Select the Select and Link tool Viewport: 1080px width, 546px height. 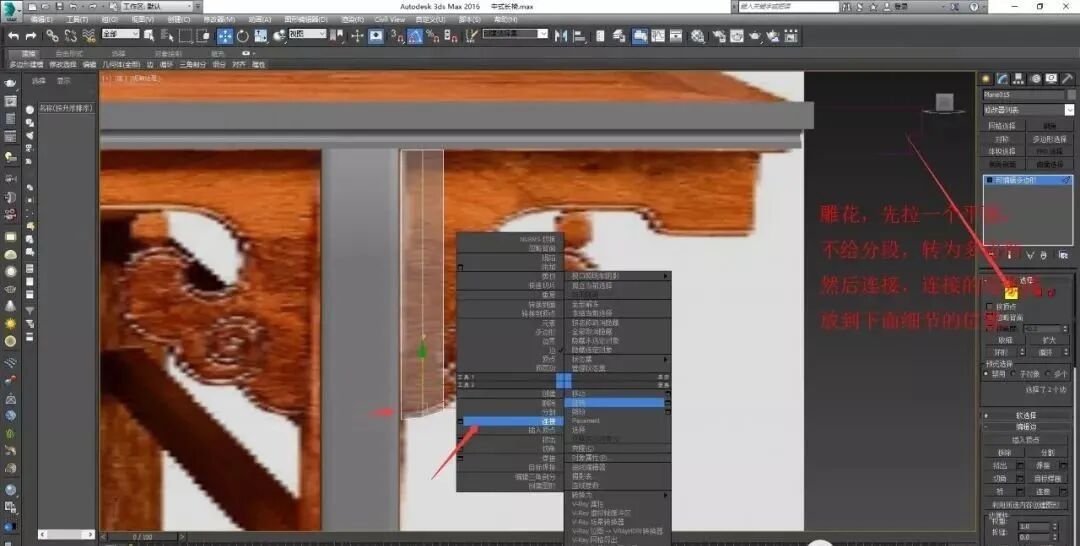click(52, 36)
